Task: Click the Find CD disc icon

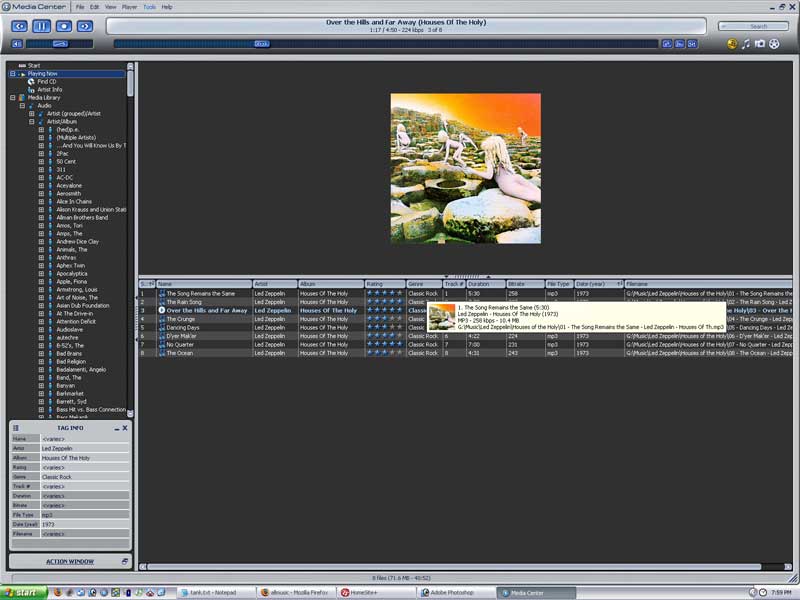Action: (x=31, y=82)
